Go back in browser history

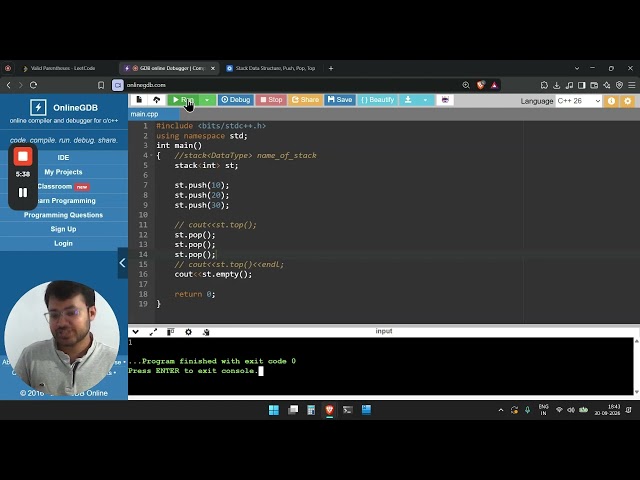click(x=9, y=85)
